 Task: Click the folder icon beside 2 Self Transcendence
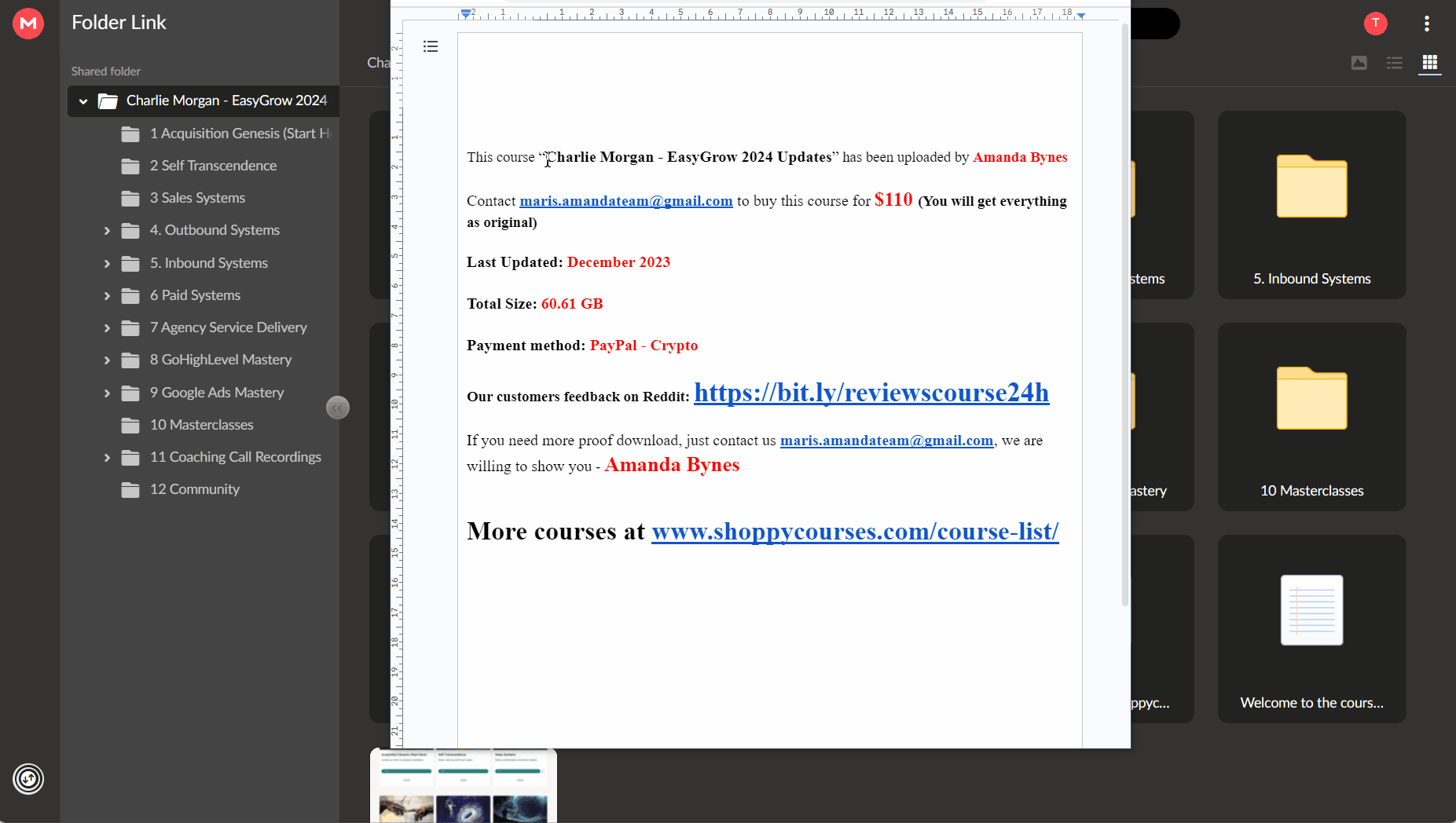(x=130, y=166)
